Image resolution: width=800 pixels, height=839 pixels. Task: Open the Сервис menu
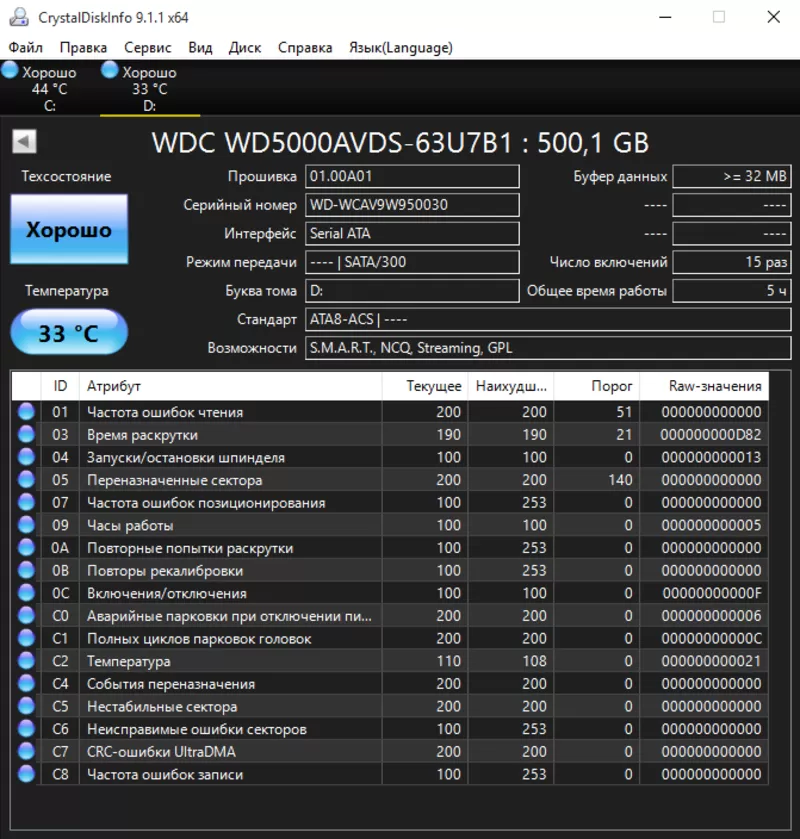[x=147, y=48]
